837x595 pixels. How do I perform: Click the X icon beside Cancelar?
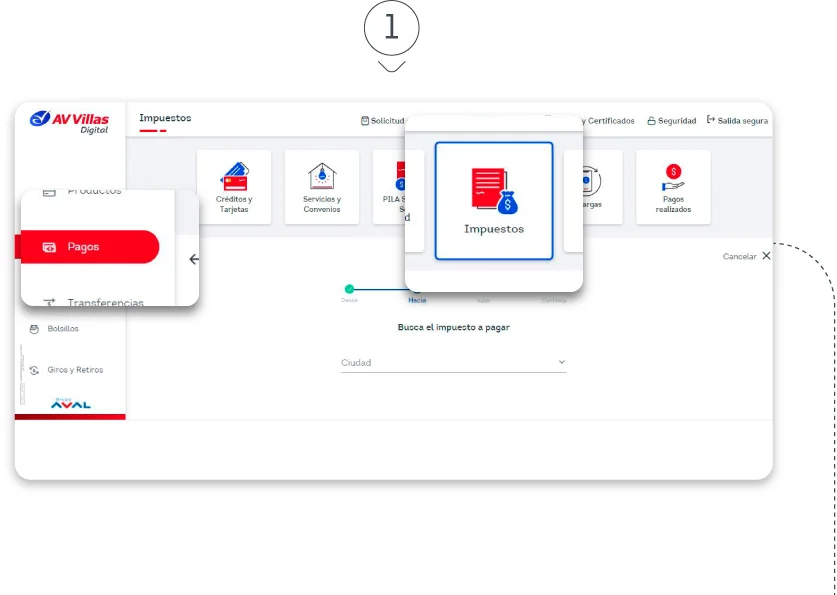766,256
